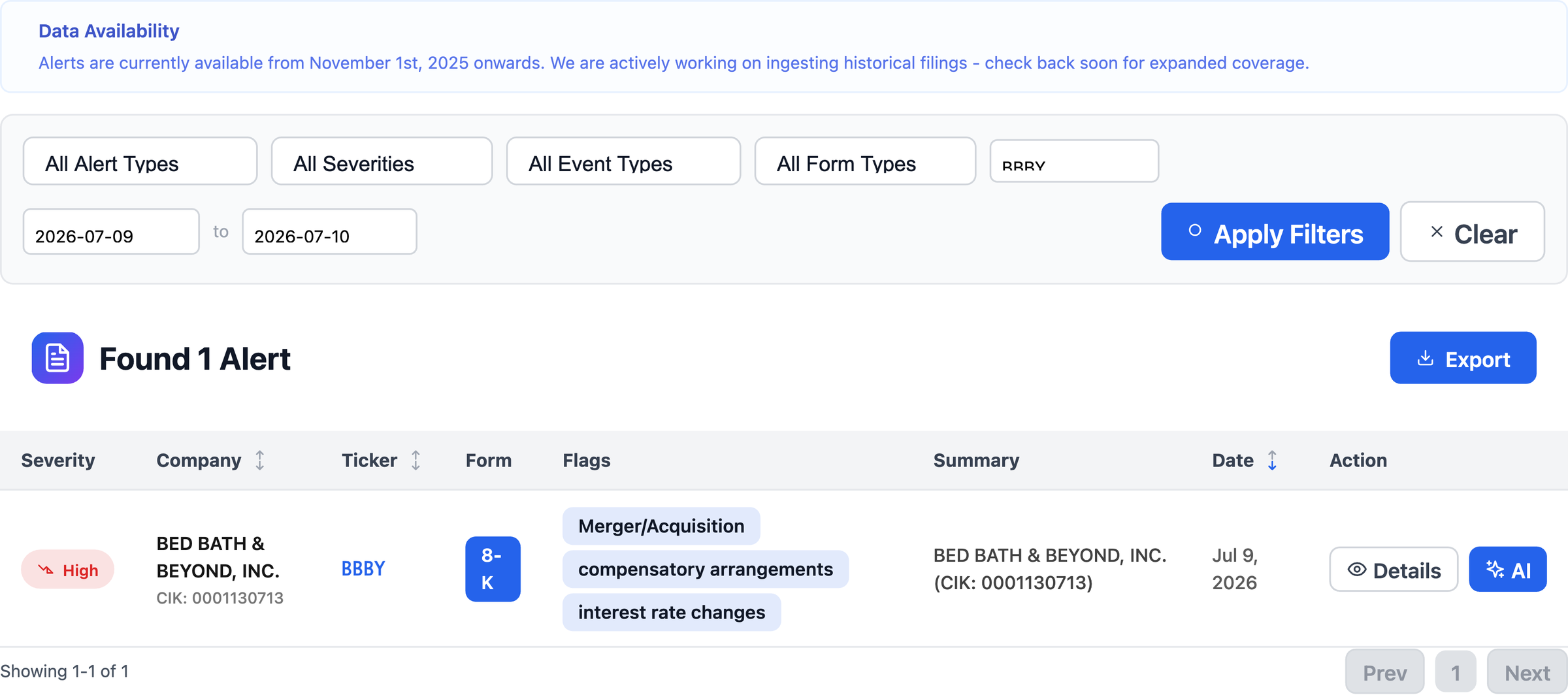Go to the next results page

[1527, 672]
